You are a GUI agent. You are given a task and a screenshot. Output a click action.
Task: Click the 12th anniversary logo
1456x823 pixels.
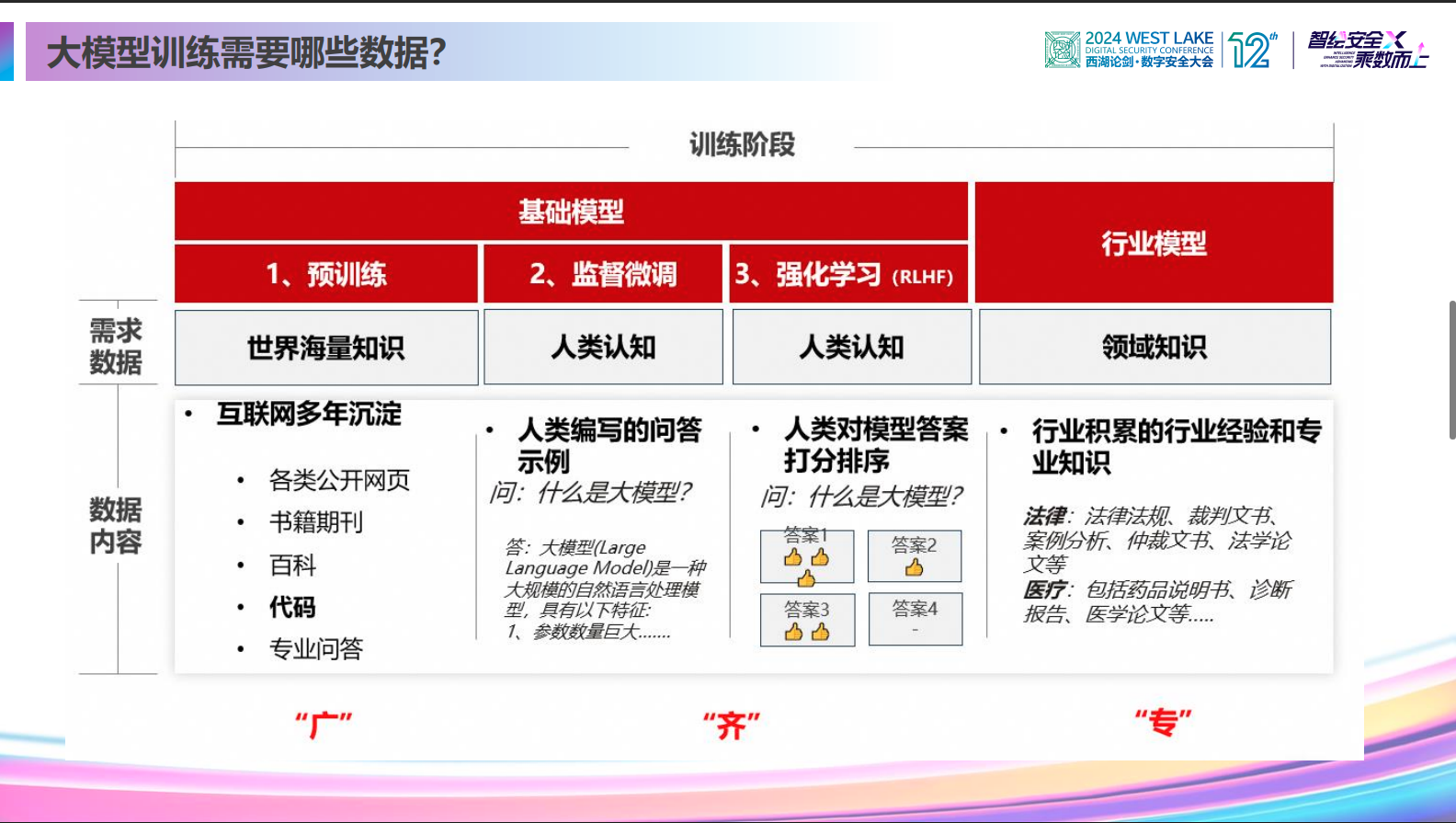coord(1253,51)
